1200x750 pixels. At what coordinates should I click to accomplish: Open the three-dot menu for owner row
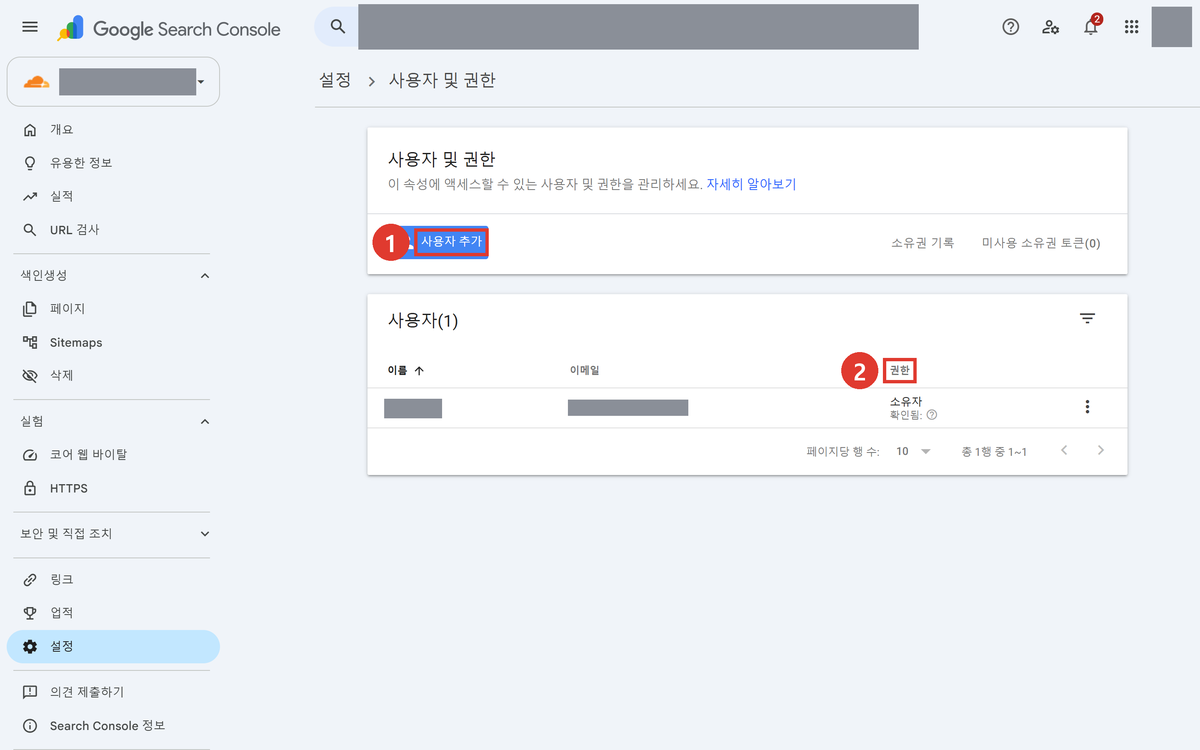tap(1087, 407)
